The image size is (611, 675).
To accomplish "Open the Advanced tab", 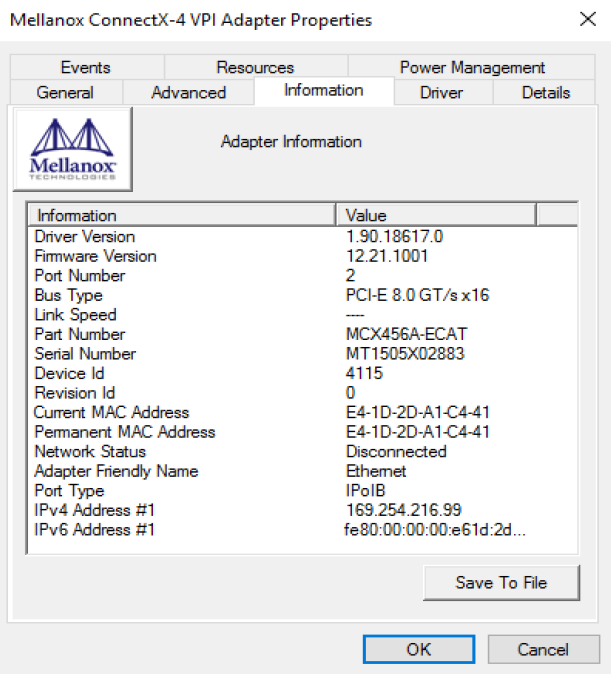I will point(188,93).
